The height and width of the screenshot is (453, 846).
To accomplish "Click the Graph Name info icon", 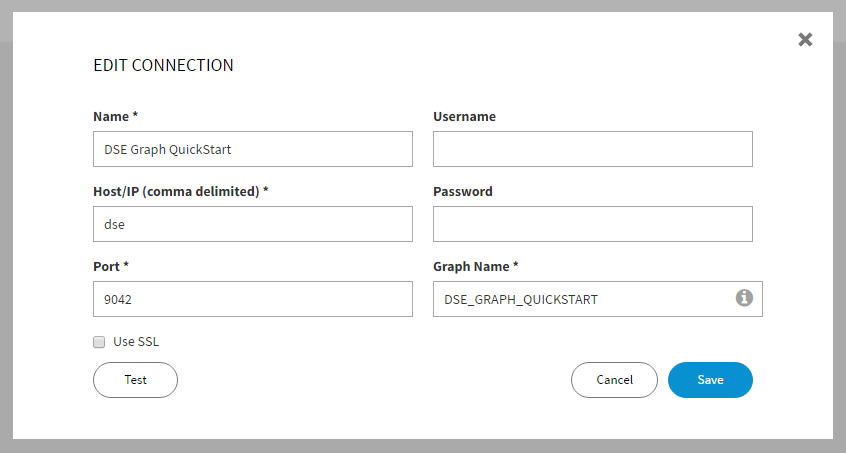I will [744, 298].
